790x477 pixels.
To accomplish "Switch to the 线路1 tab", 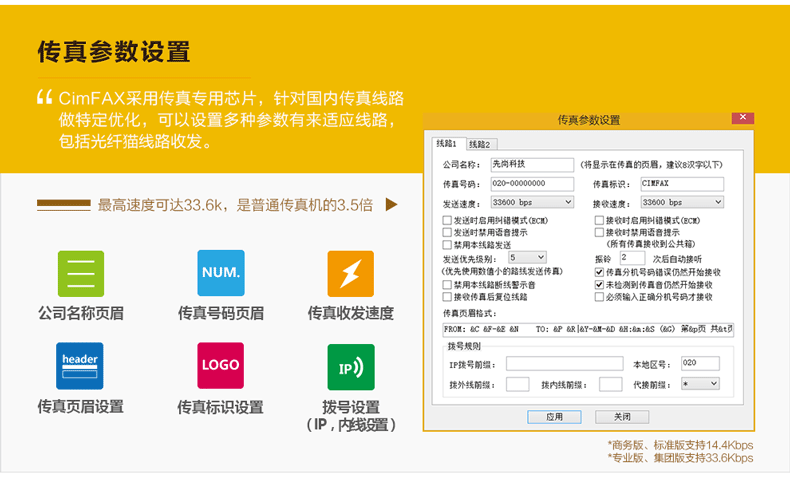I will (x=447, y=144).
